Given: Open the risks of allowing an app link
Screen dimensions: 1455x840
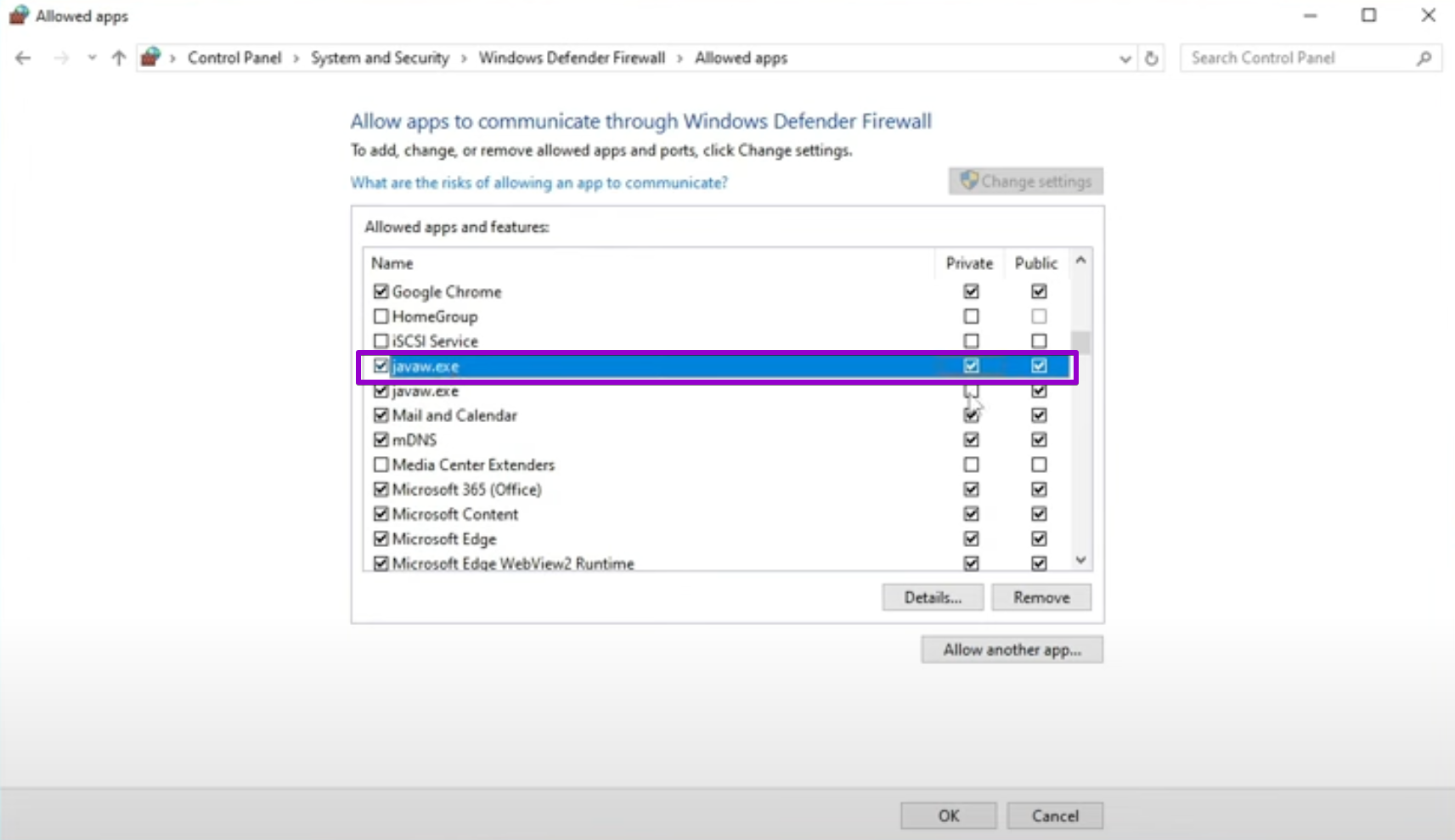Looking at the screenshot, I should tap(539, 183).
